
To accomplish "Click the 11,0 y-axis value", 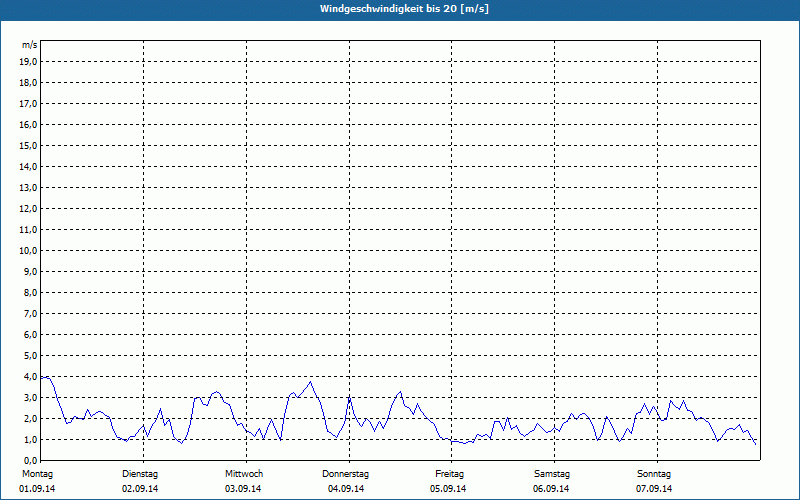I will [x=29, y=230].
